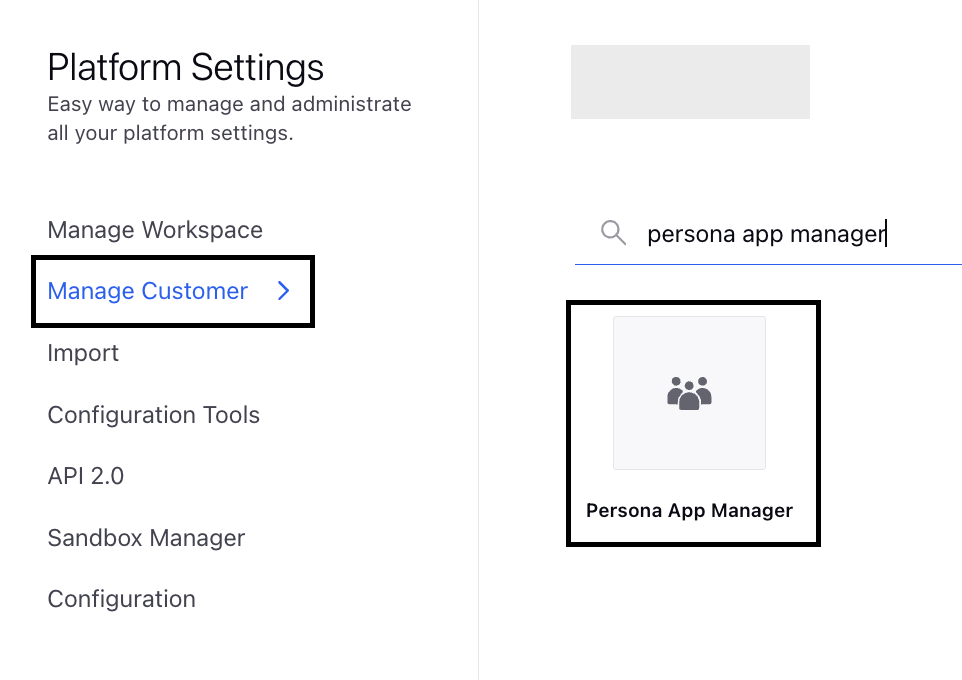Focus the search field containing persona app manager

(768, 234)
